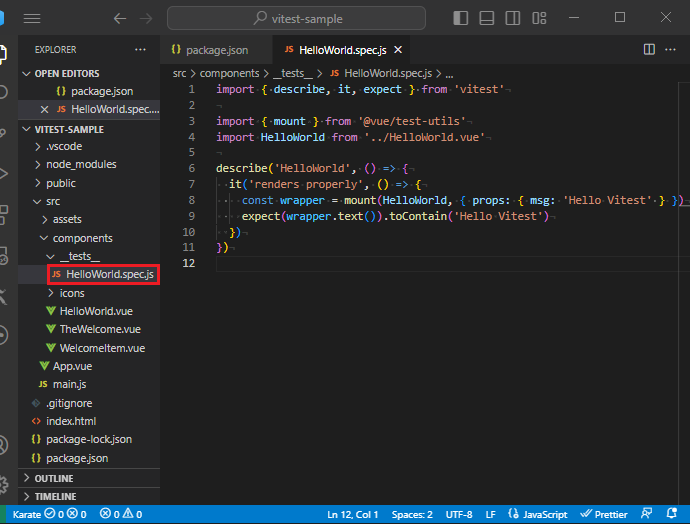Expand the node_modules folder
The image size is (690, 524).
89,164
